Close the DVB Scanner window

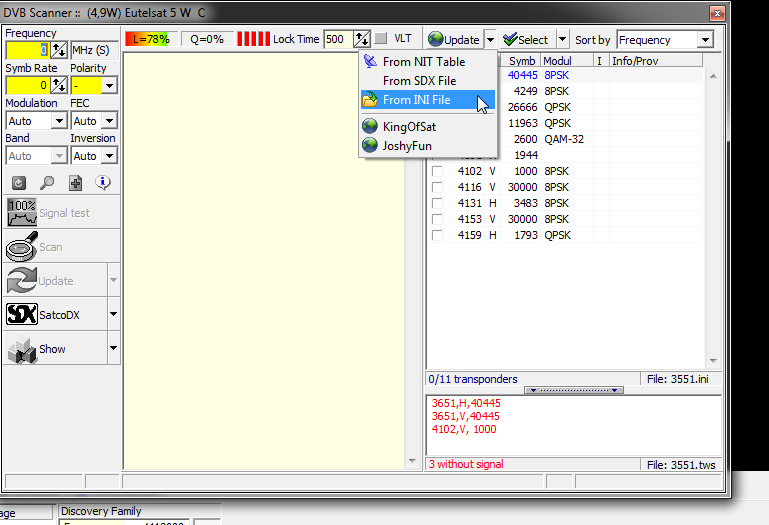point(717,13)
